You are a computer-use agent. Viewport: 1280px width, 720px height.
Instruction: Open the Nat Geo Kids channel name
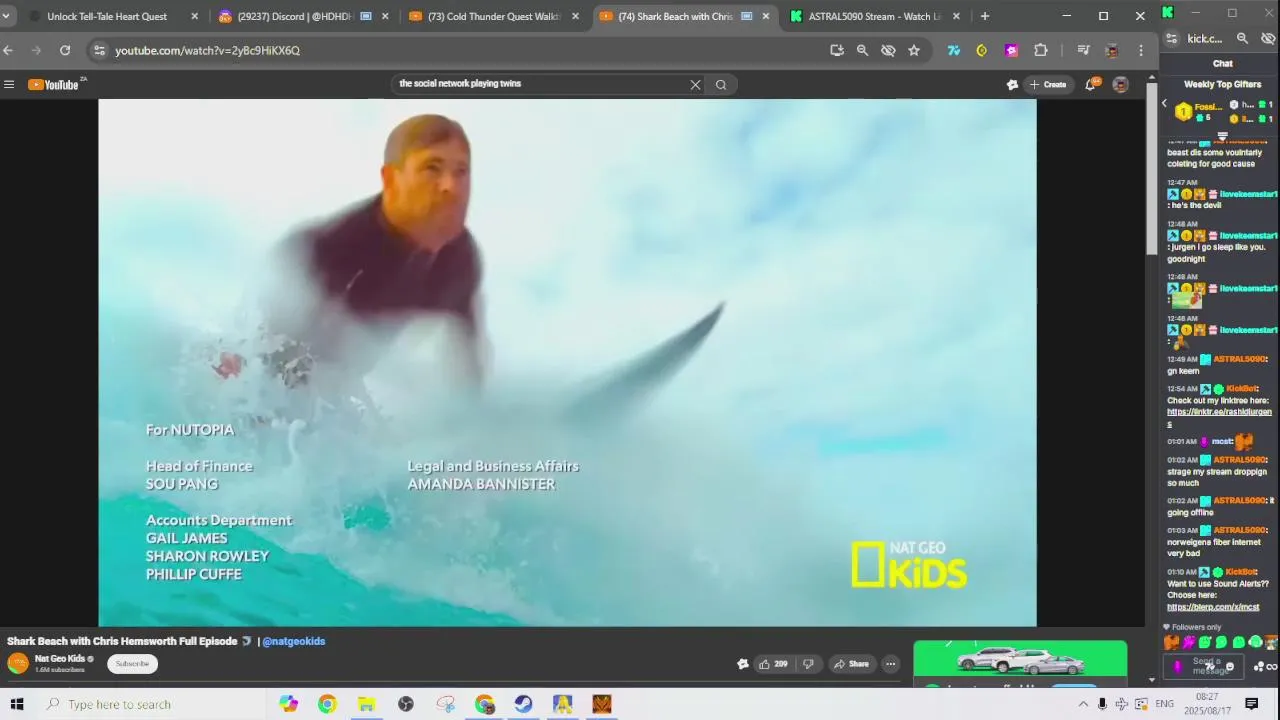tap(60, 659)
